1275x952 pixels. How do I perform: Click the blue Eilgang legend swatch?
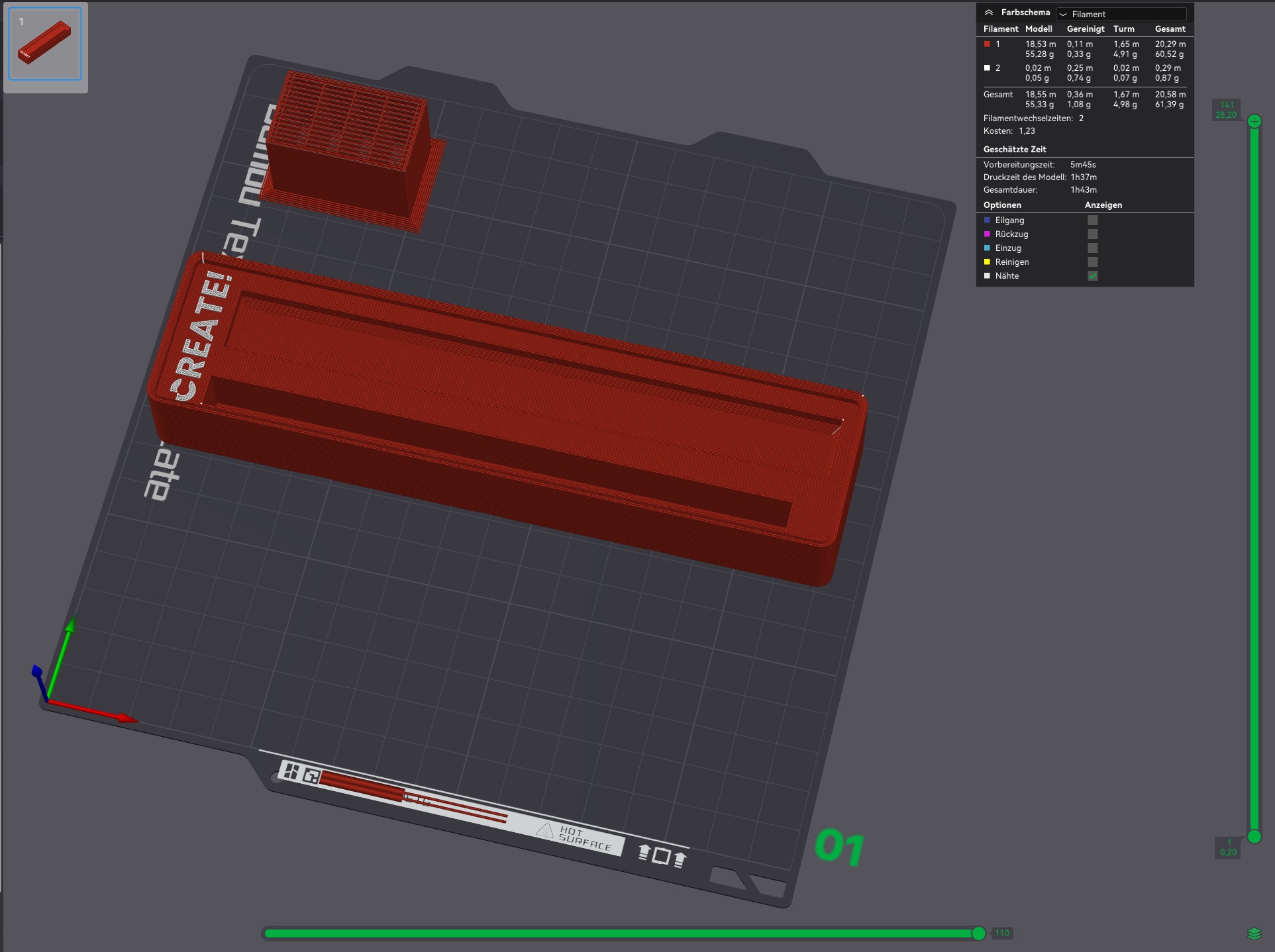(988, 220)
